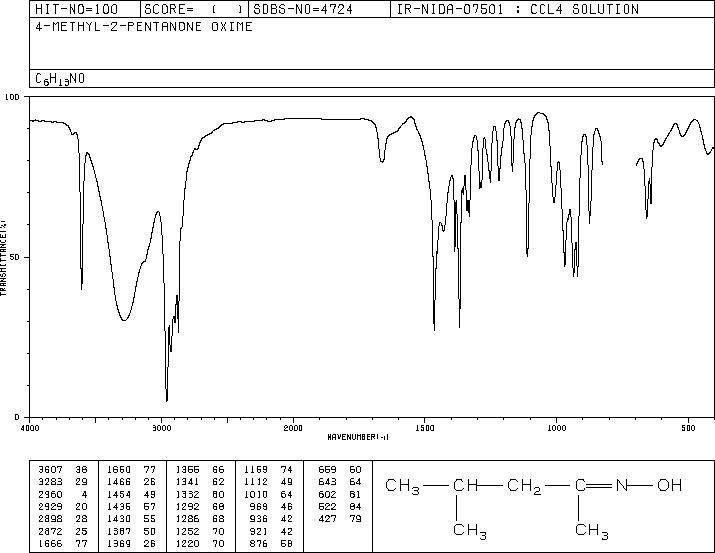Screen dimensions: 715x553
Task: Click the C=N absorption peak near 1660
Action: click(x=382, y=161)
